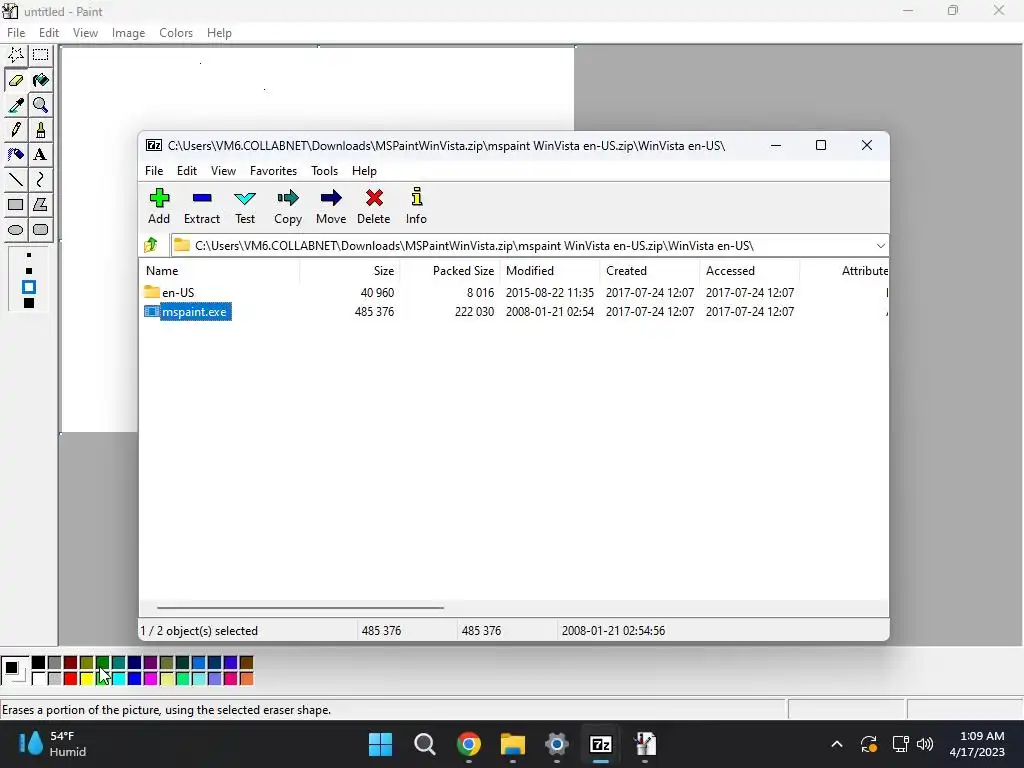Choose the smallest eraser size option

(29, 255)
